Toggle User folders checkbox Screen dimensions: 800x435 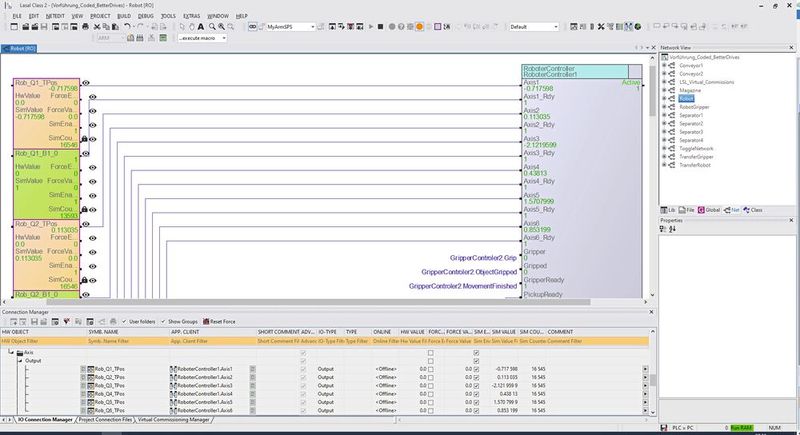tap(124, 322)
